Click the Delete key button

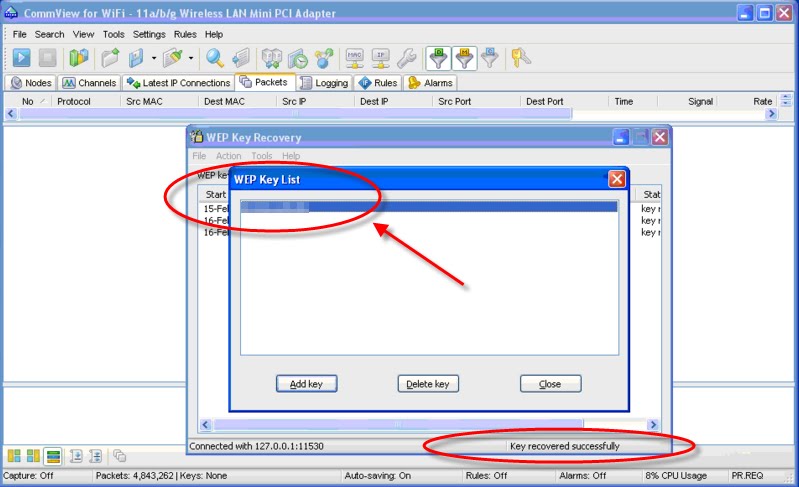[428, 384]
